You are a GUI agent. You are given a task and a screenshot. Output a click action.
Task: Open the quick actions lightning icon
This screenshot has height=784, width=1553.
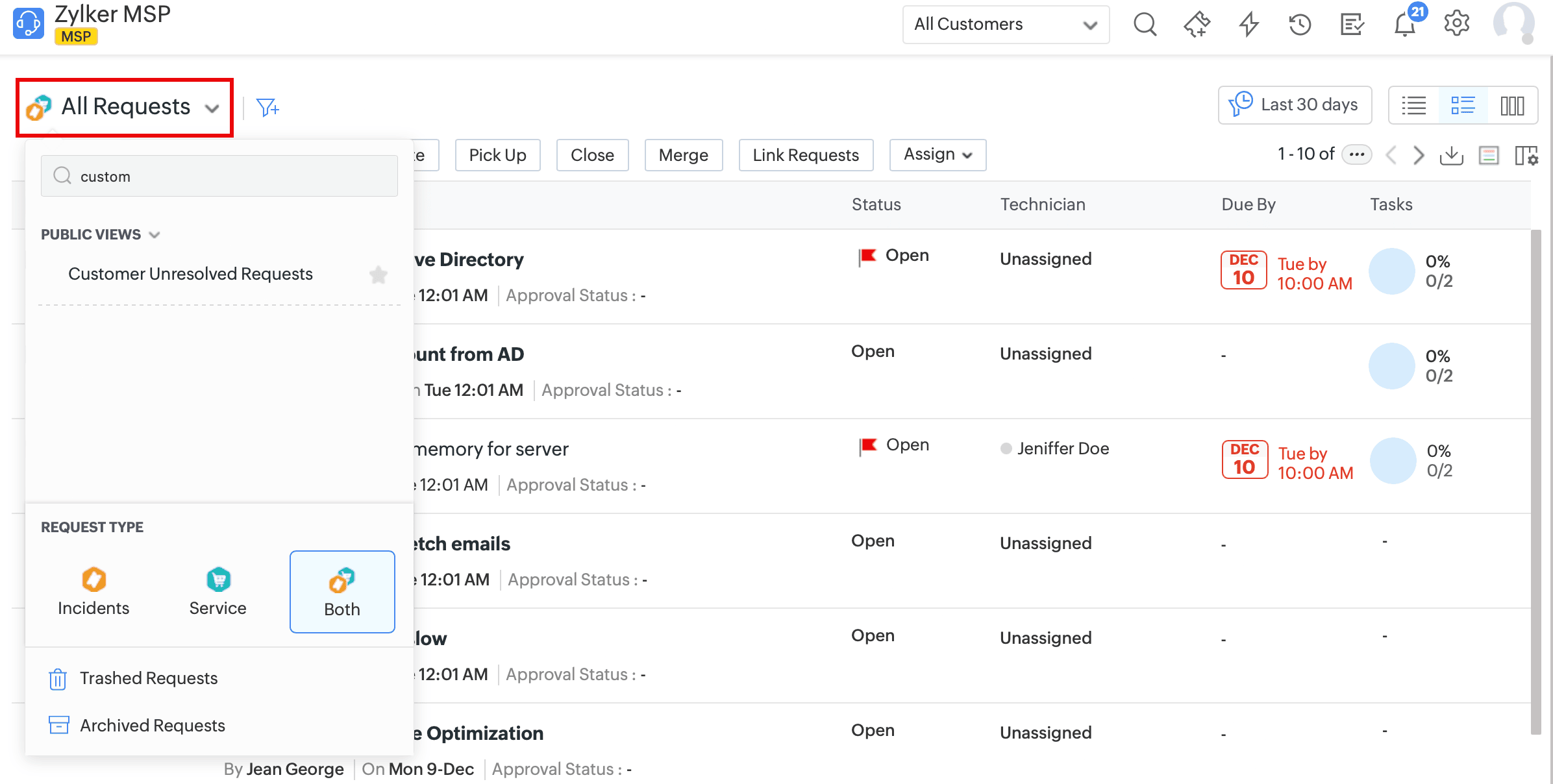tap(1249, 25)
